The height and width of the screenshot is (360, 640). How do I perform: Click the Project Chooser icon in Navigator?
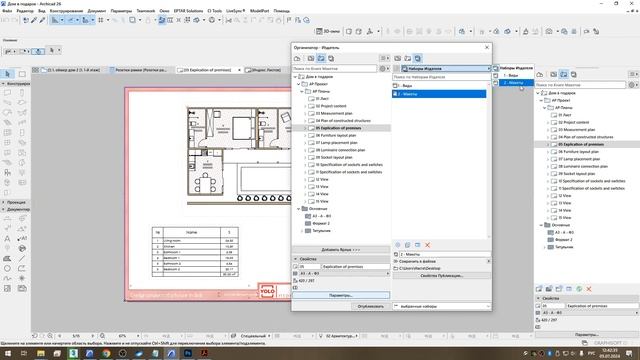click(540, 74)
